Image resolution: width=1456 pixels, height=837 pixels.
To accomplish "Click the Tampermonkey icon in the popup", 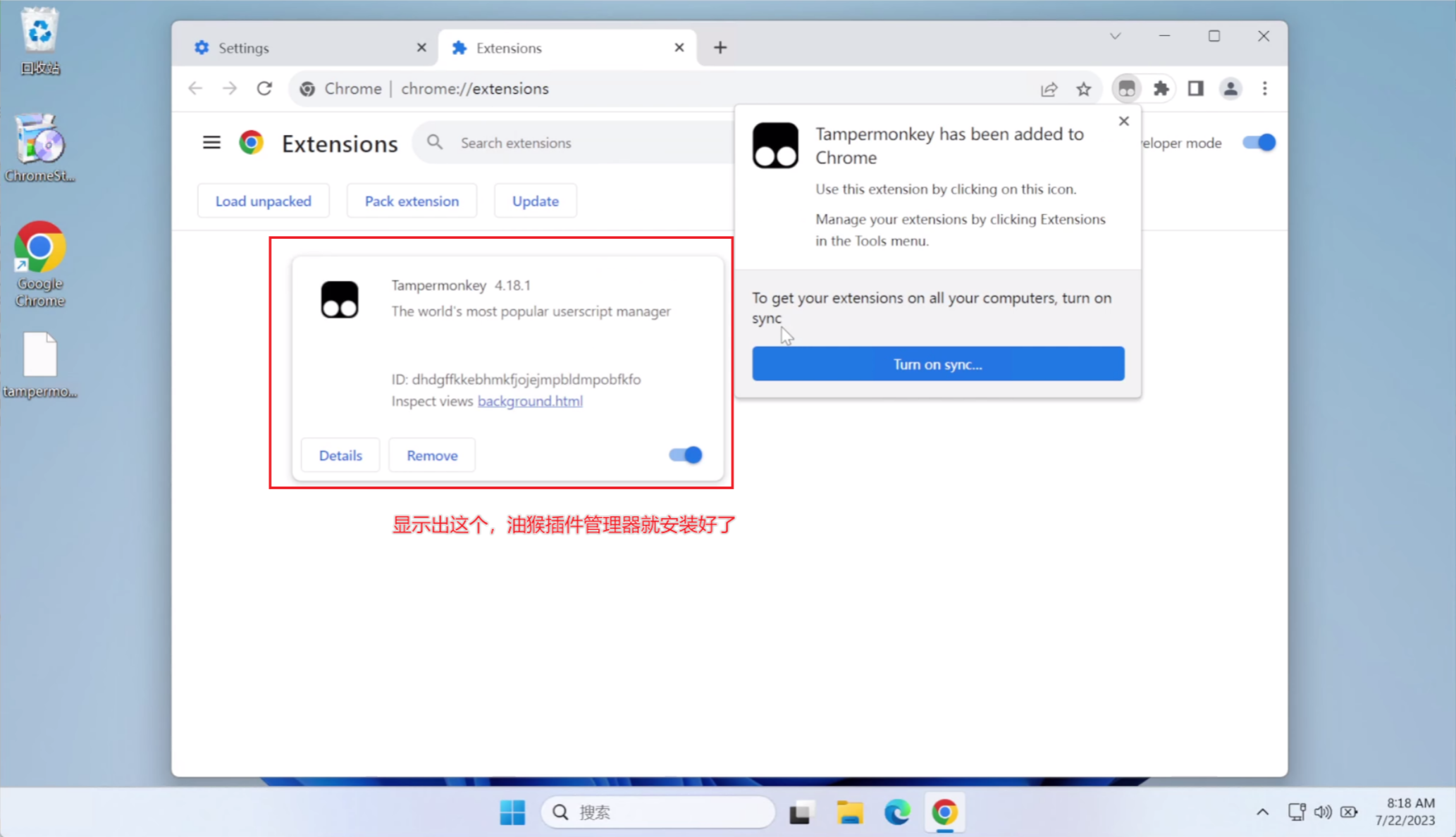I will [775, 145].
